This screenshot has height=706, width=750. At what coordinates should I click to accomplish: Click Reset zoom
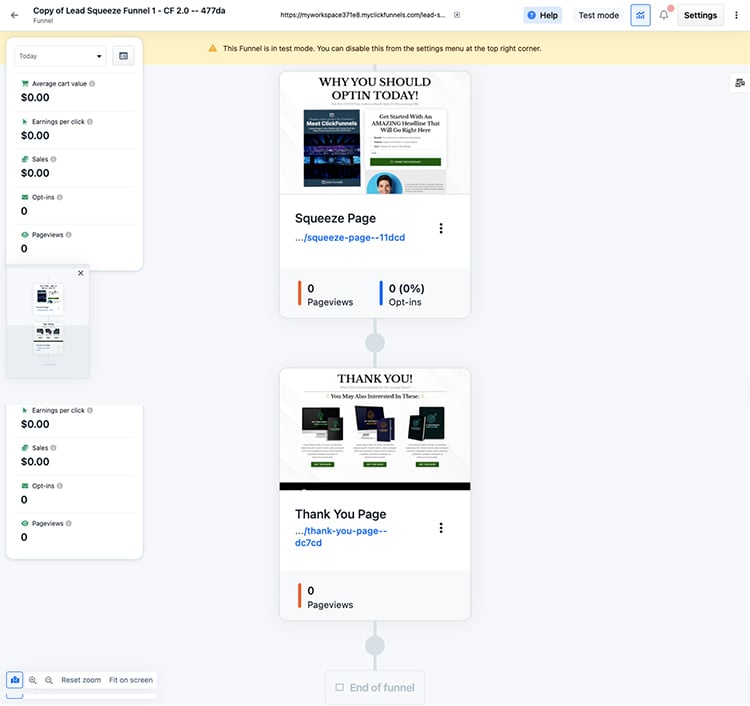[81, 680]
